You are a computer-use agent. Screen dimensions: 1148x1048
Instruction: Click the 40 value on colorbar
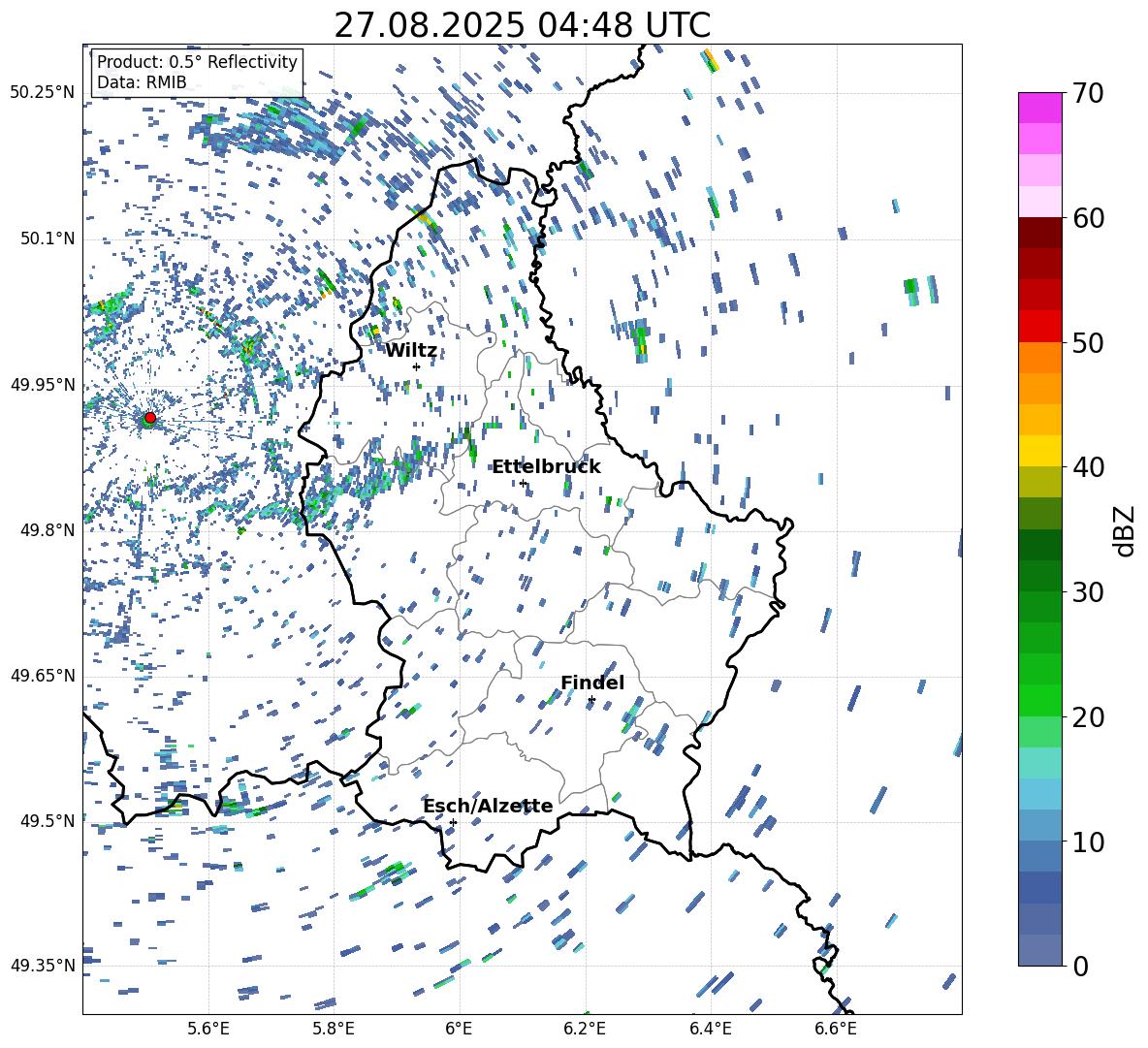tap(1088, 467)
